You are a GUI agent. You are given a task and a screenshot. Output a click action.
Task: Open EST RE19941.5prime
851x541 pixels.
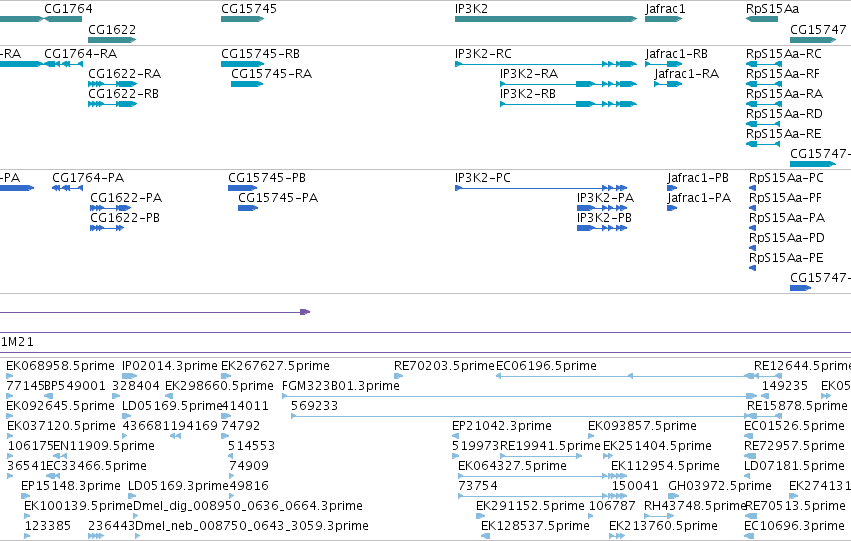pyautogui.click(x=550, y=446)
